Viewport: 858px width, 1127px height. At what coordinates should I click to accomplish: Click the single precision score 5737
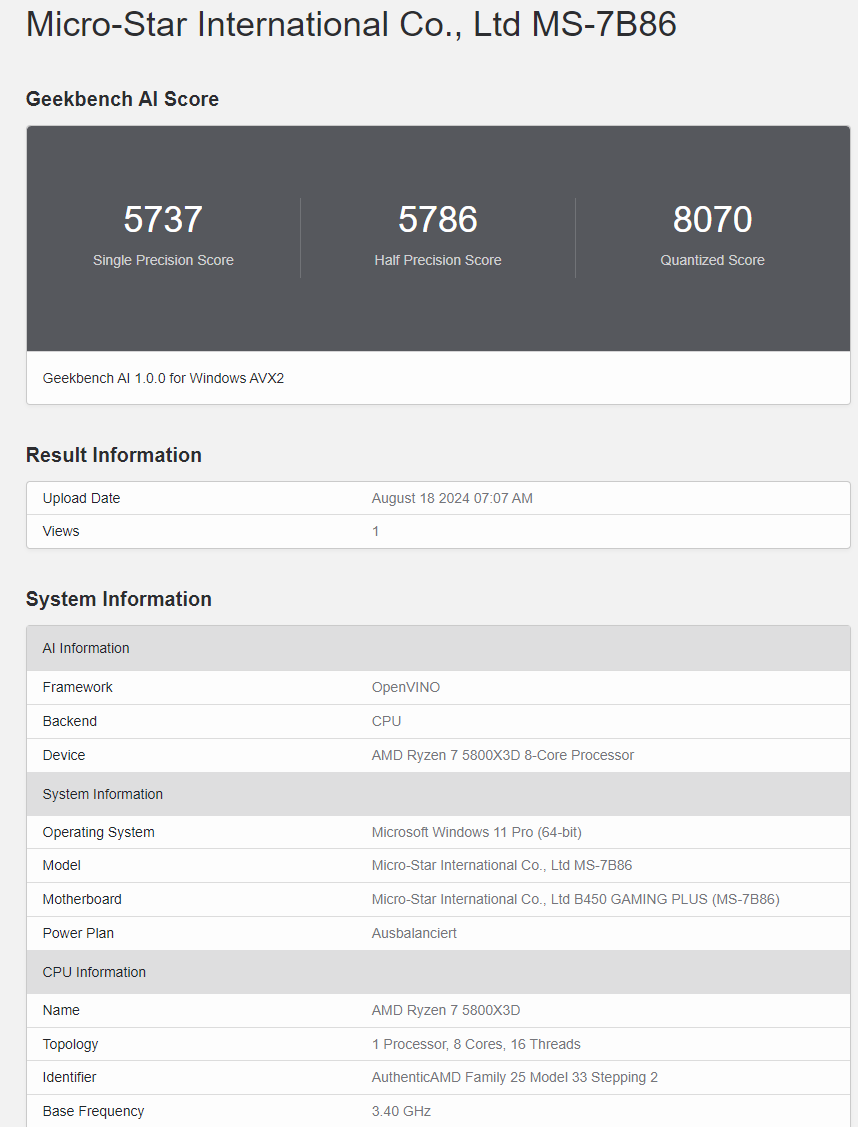tap(163, 219)
